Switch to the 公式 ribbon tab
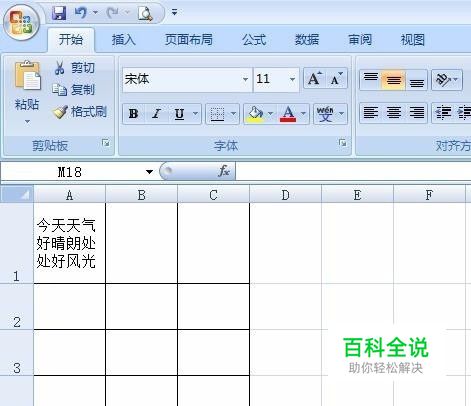Screen dimensions: 471x406 (254, 40)
